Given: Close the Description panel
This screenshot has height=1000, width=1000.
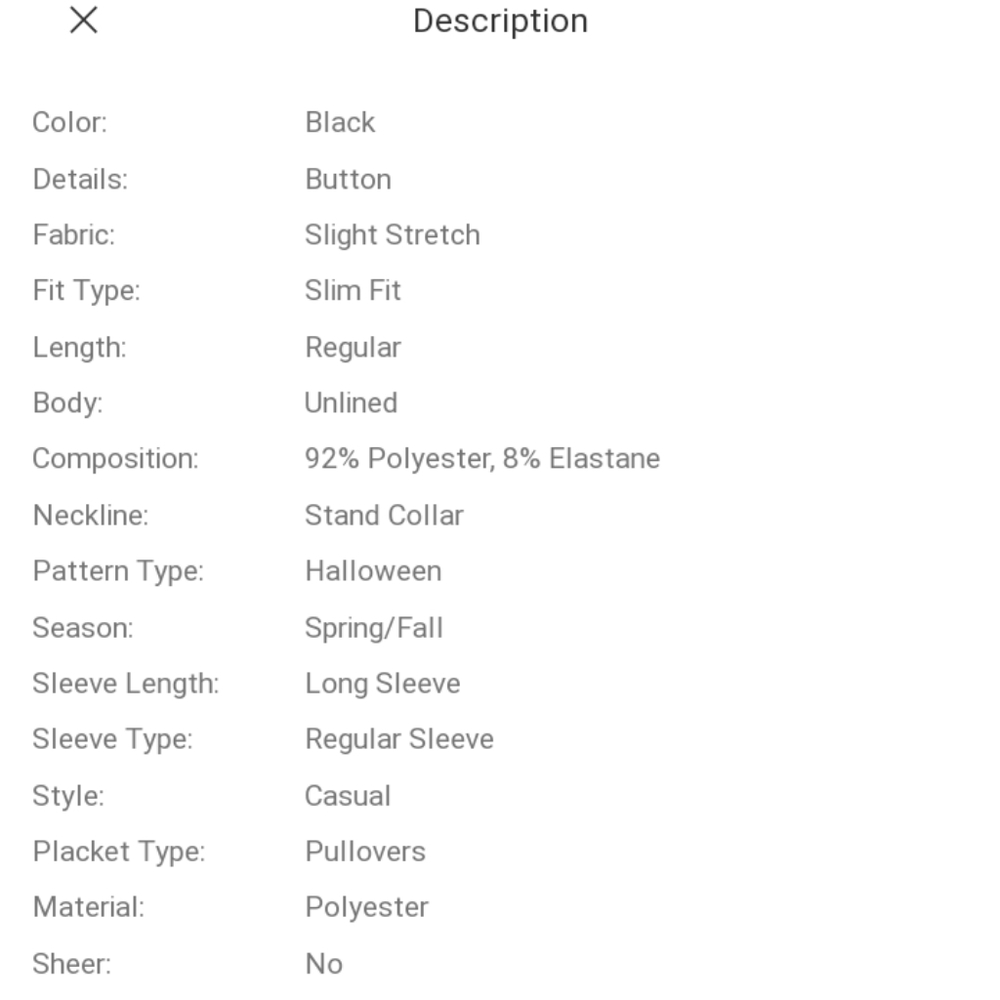Looking at the screenshot, I should tap(84, 20).
